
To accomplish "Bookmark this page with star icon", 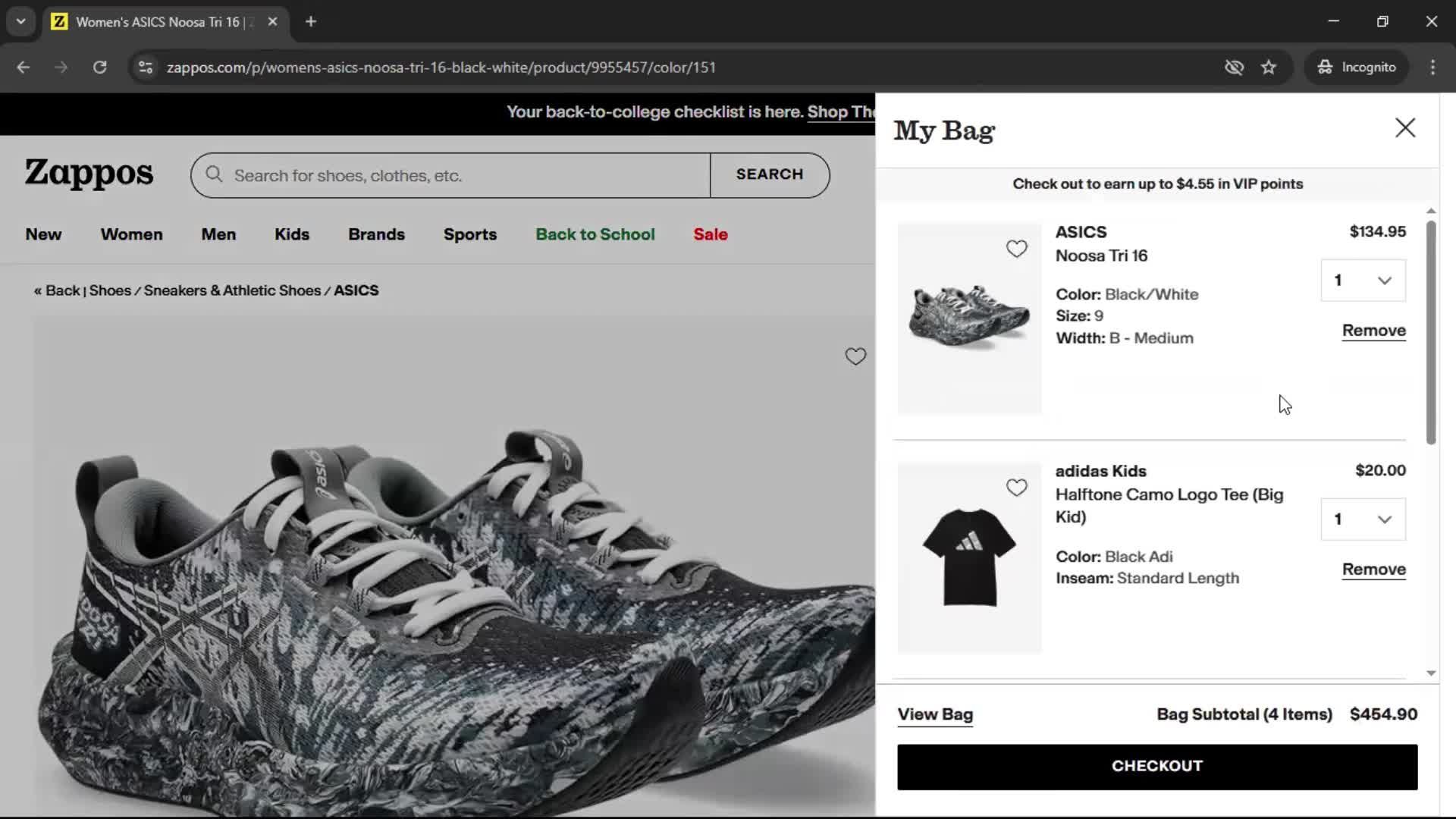I will pyautogui.click(x=1269, y=67).
